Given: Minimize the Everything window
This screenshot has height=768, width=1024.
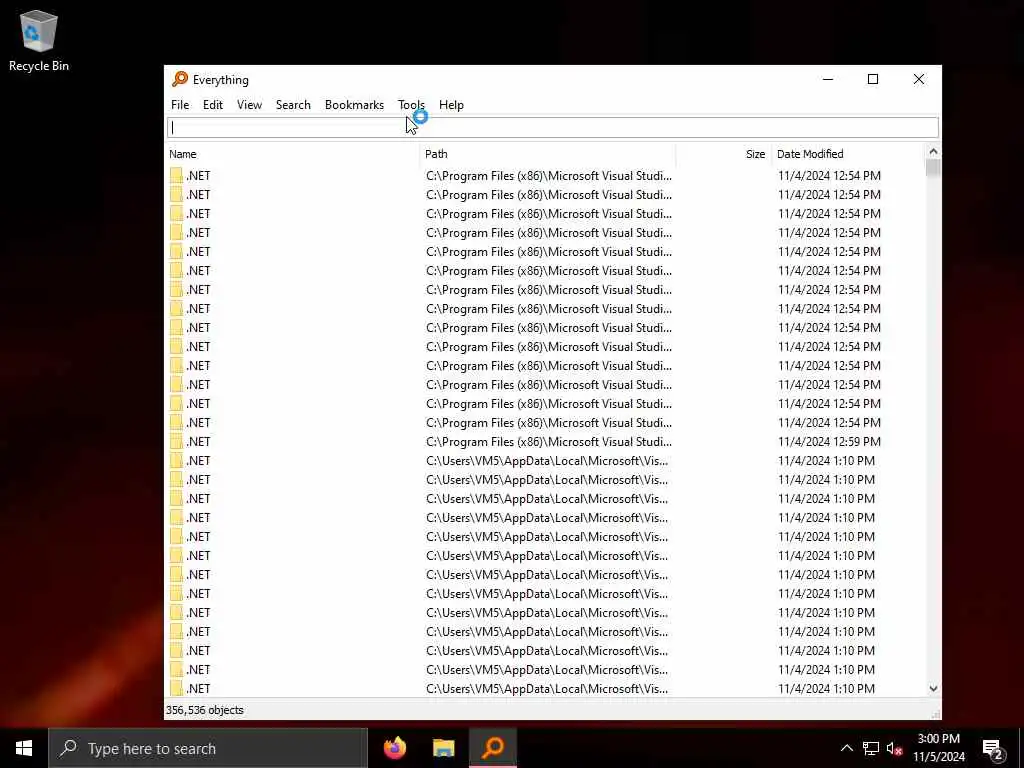Looking at the screenshot, I should pos(827,79).
